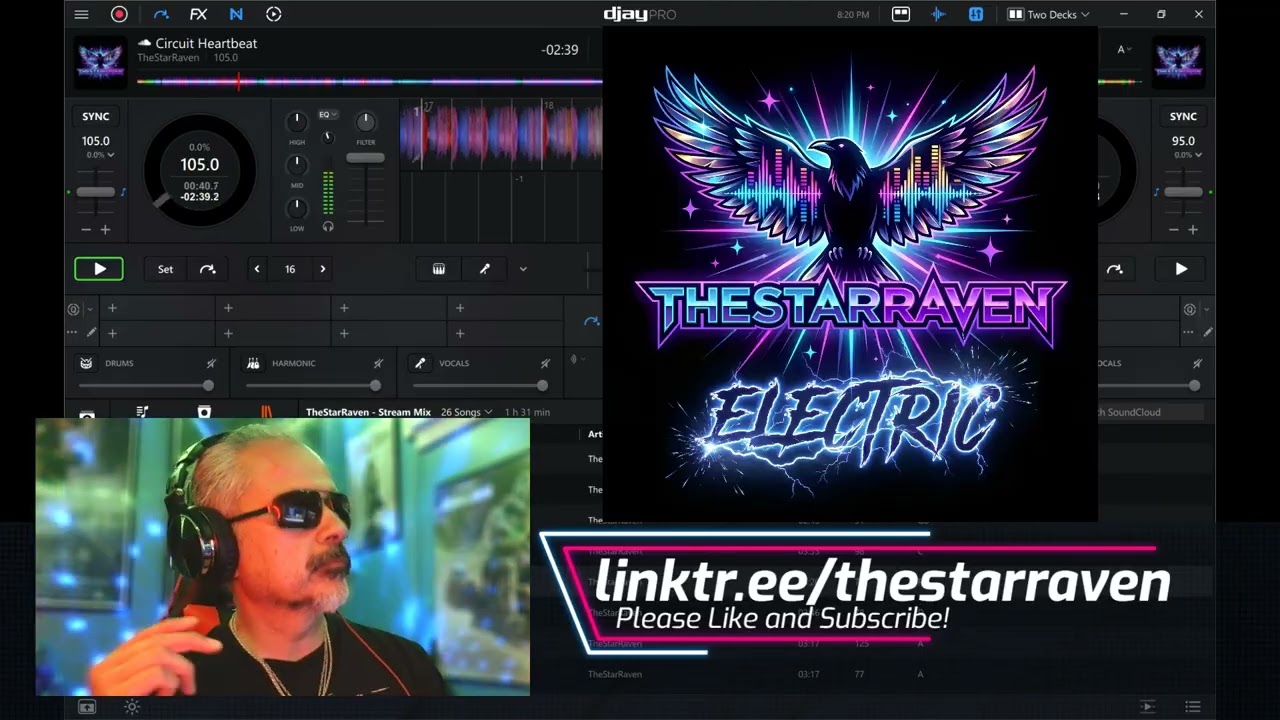Toggle the blue center automix arrow icon
Viewport: 1280px width, 720px height.
click(592, 321)
